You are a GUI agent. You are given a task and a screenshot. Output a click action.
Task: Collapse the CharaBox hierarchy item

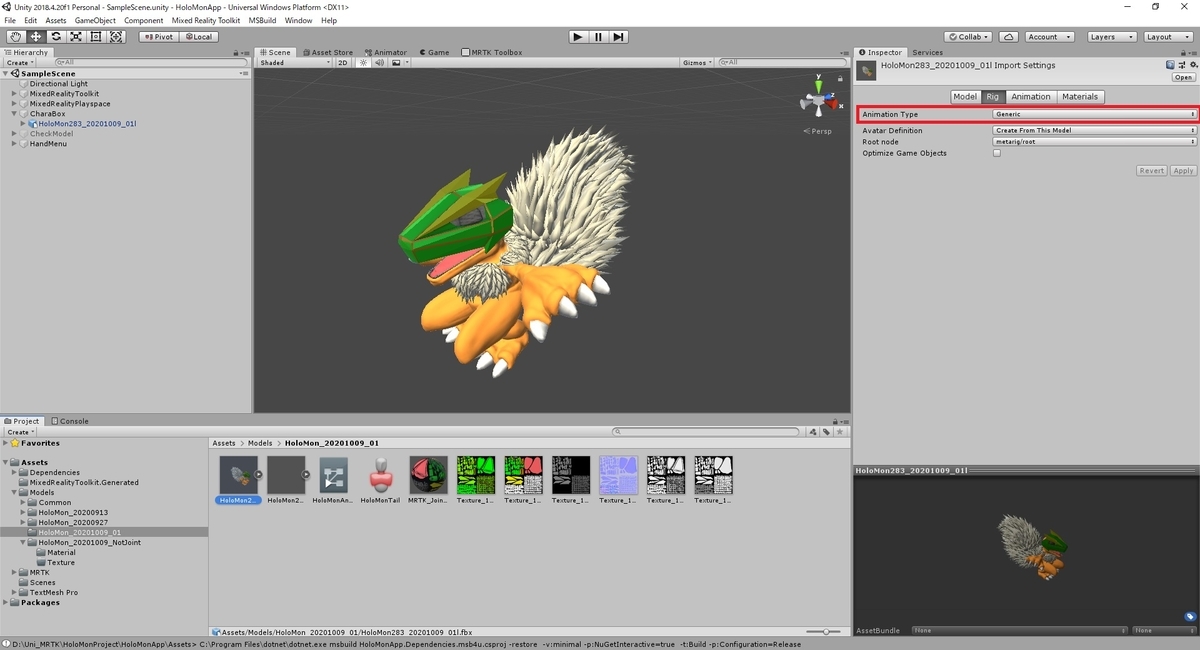pyautogui.click(x=14, y=114)
